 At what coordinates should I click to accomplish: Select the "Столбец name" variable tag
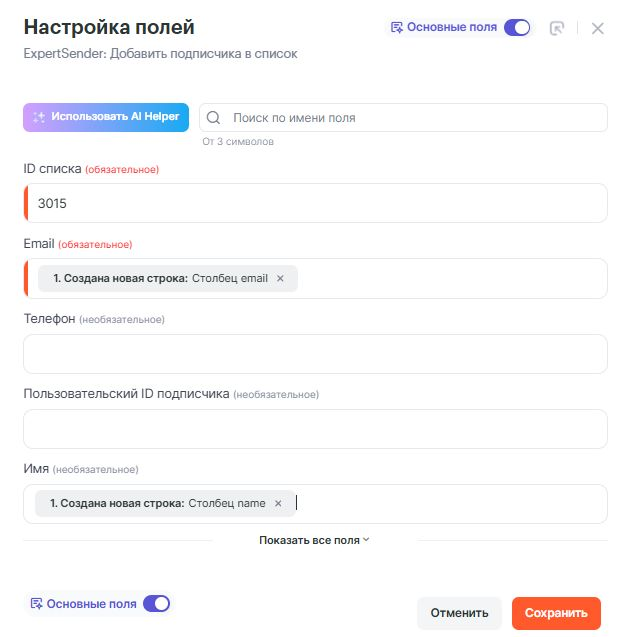[x=157, y=503]
